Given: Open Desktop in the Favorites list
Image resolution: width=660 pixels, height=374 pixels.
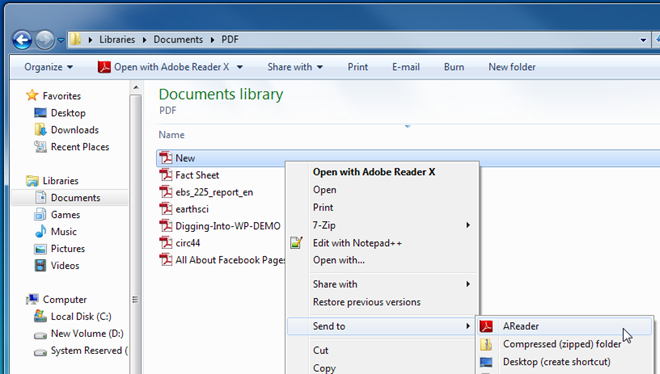Looking at the screenshot, I should [x=68, y=113].
